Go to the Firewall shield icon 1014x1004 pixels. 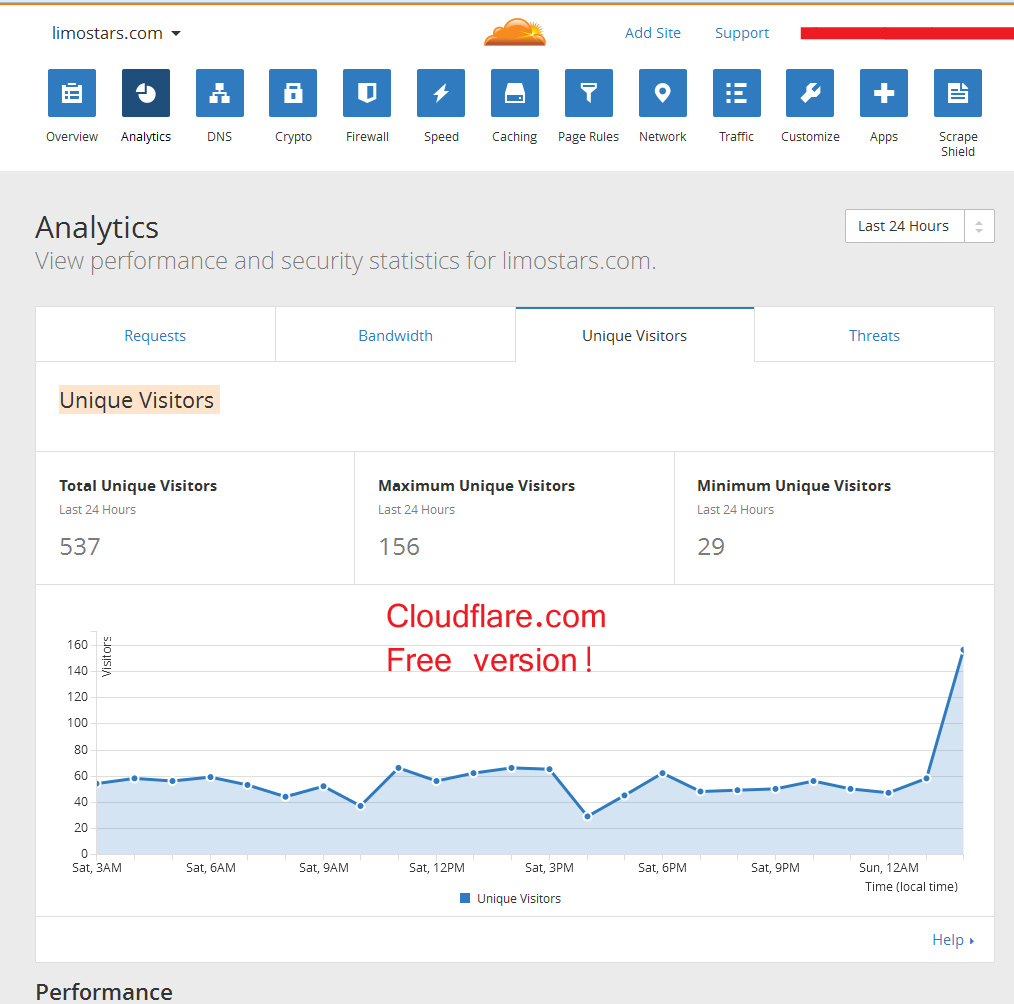pos(367,93)
